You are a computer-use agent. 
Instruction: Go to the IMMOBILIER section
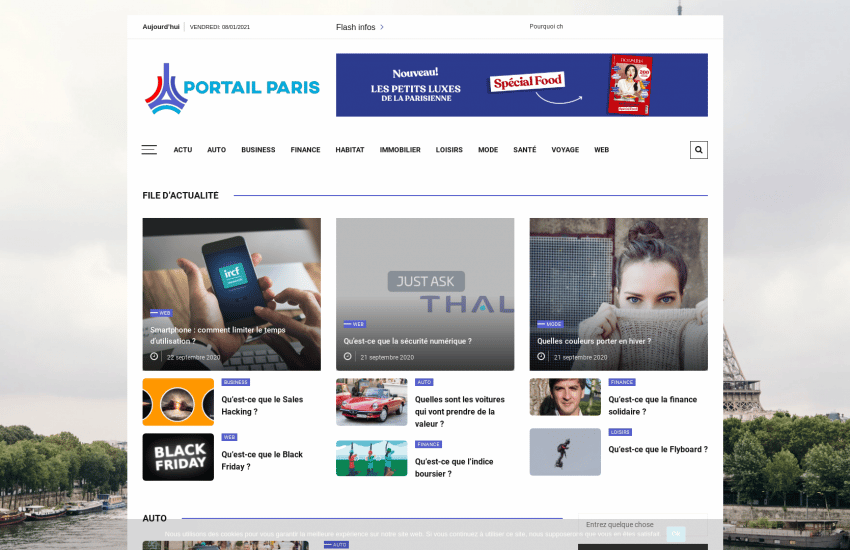coord(400,150)
